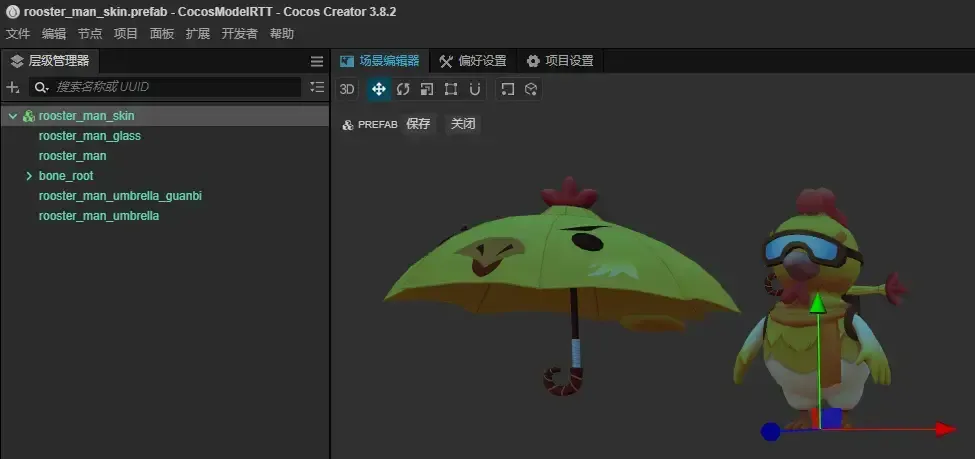Select the Scale transform tool
Viewport: 975px width, 459px height.
tap(427, 89)
